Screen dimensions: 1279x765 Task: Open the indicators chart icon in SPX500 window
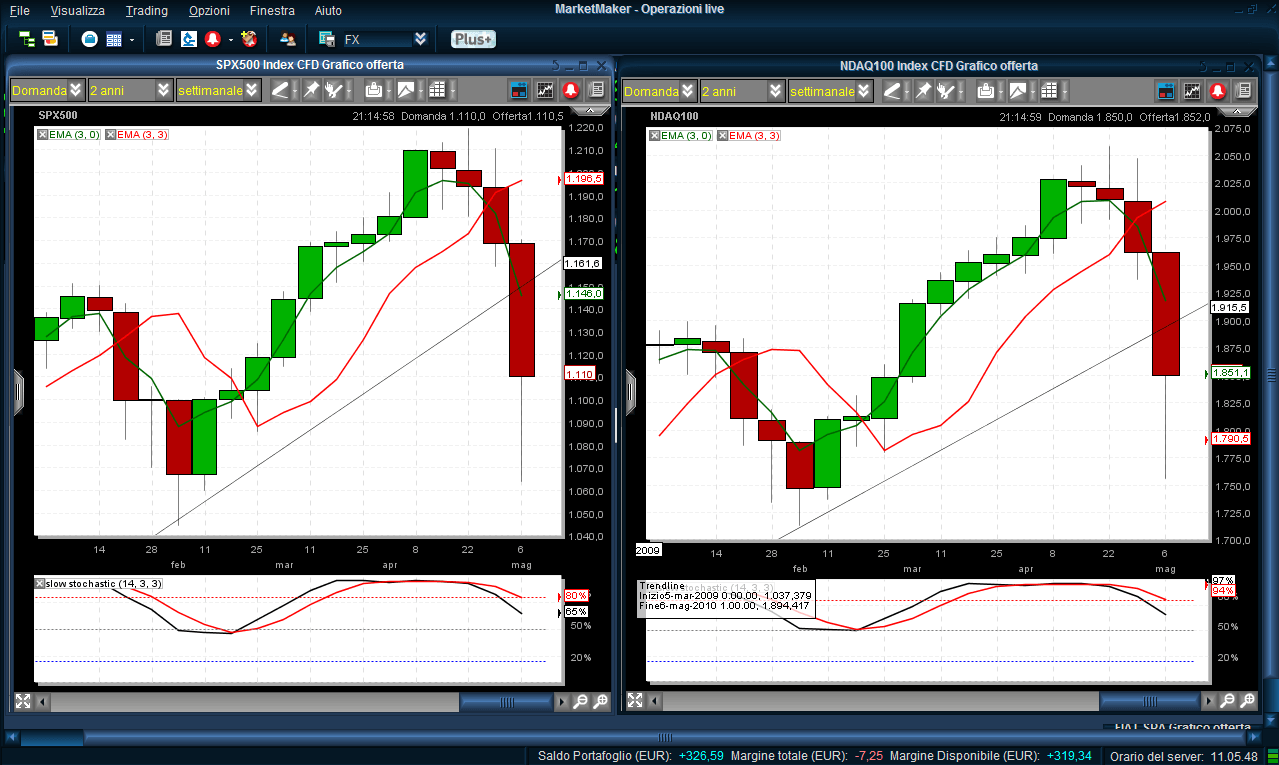pyautogui.click(x=545, y=91)
